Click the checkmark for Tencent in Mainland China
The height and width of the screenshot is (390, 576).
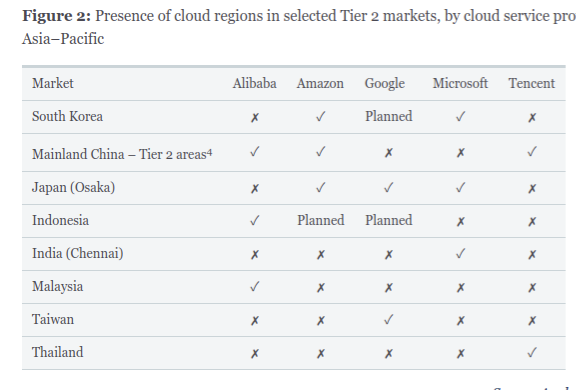(532, 152)
